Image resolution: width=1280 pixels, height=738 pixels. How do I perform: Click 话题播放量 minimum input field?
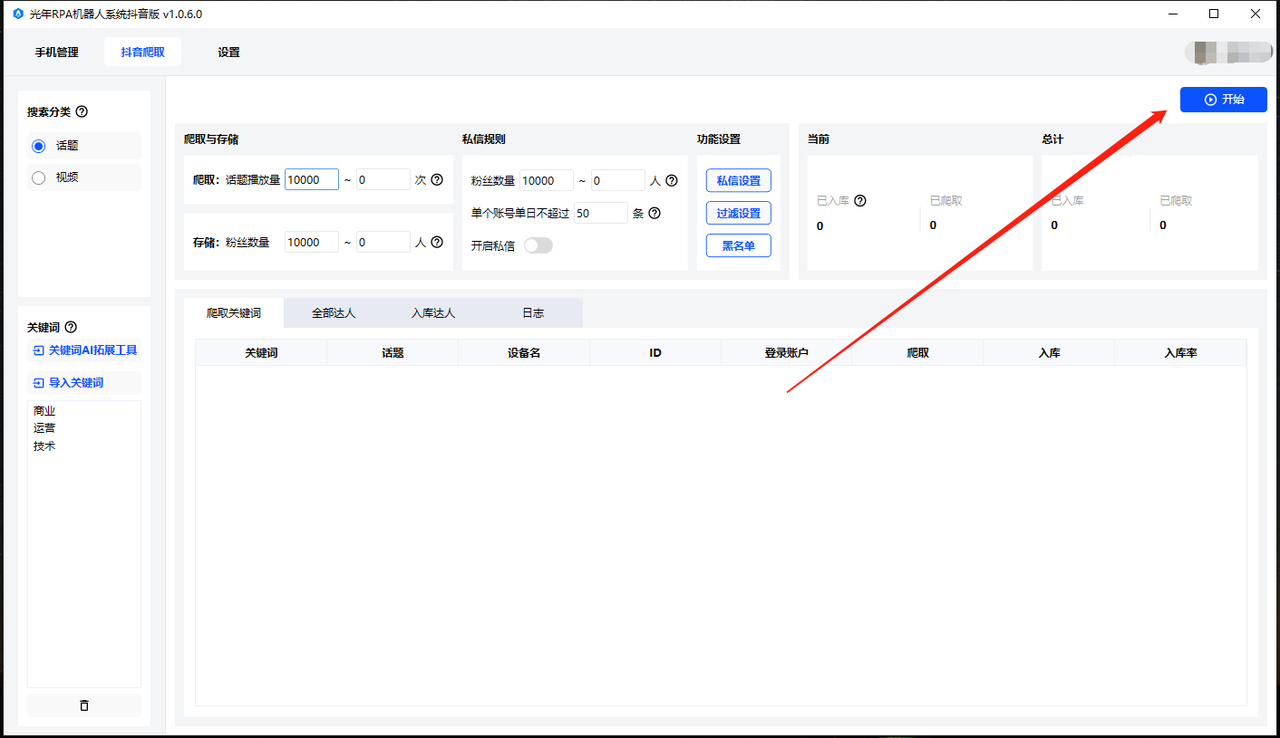coord(311,180)
